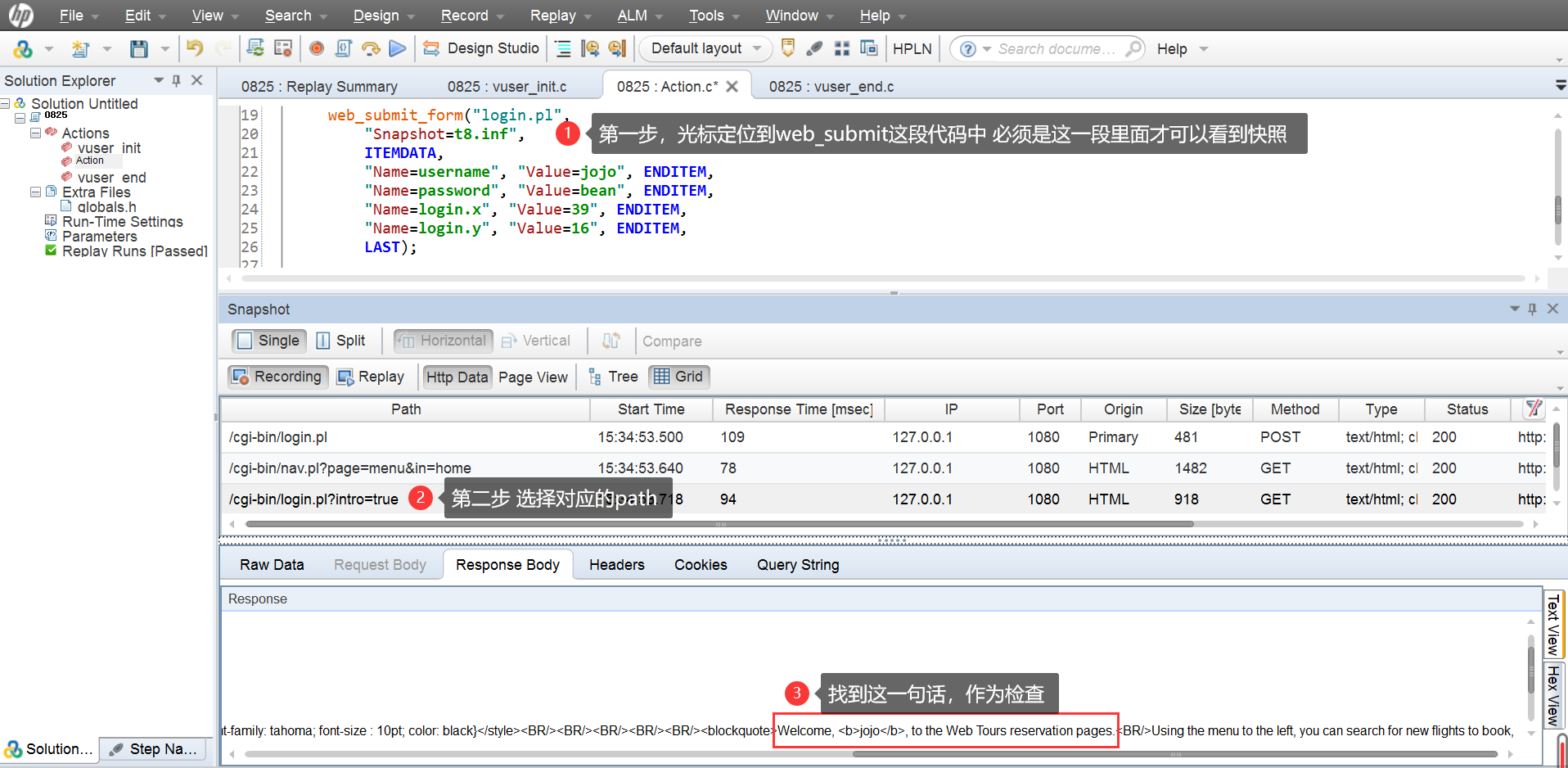Toggle Horizontal split layout
Image resolution: width=1568 pixels, height=768 pixels.
(443, 341)
